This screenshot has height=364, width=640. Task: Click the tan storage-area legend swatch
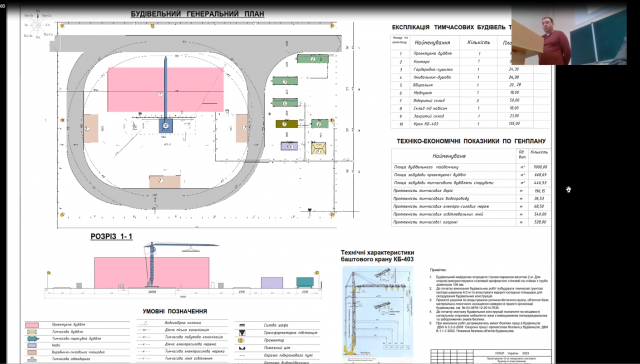click(32, 352)
